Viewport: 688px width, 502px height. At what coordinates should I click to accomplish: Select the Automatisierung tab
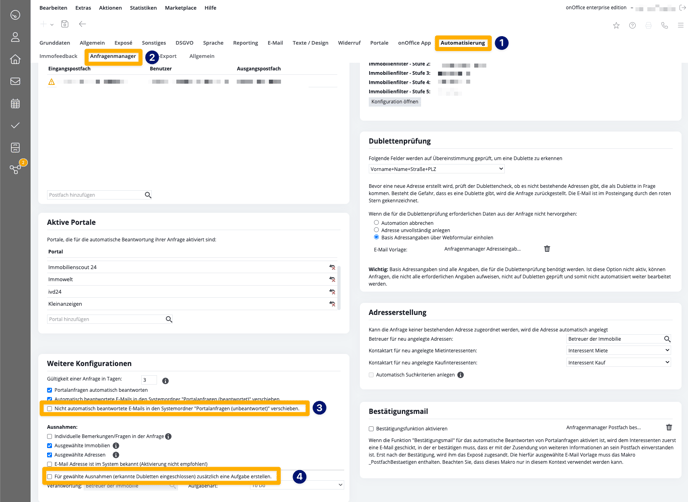pyautogui.click(x=463, y=43)
